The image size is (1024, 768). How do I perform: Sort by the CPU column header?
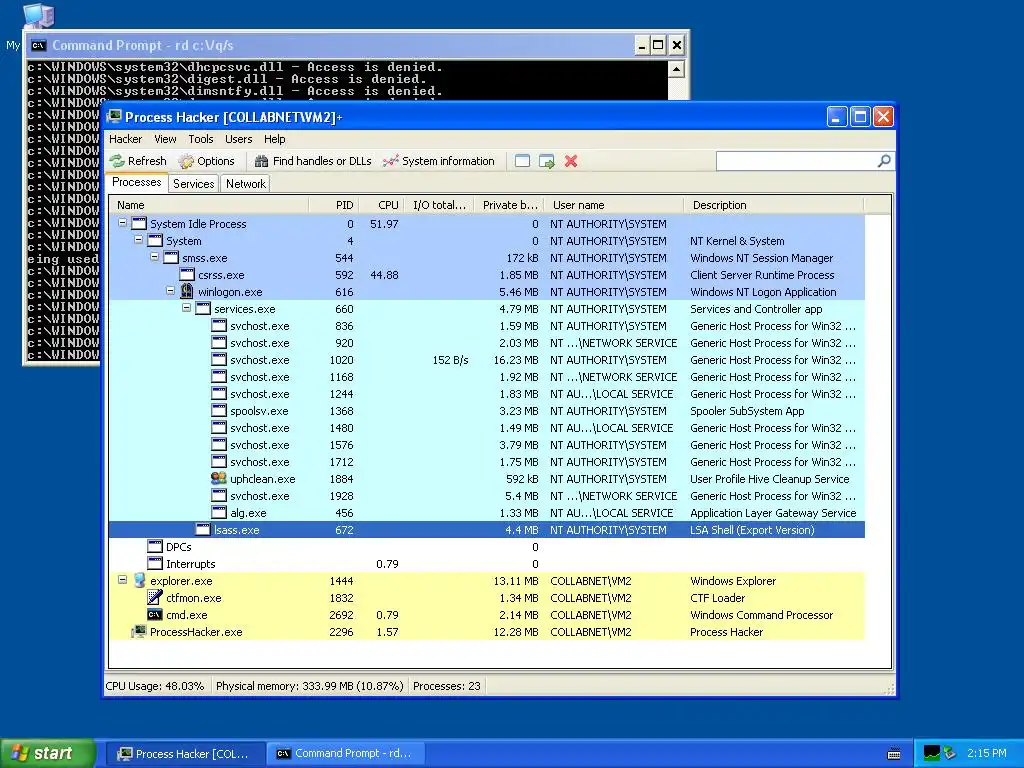tap(381, 205)
